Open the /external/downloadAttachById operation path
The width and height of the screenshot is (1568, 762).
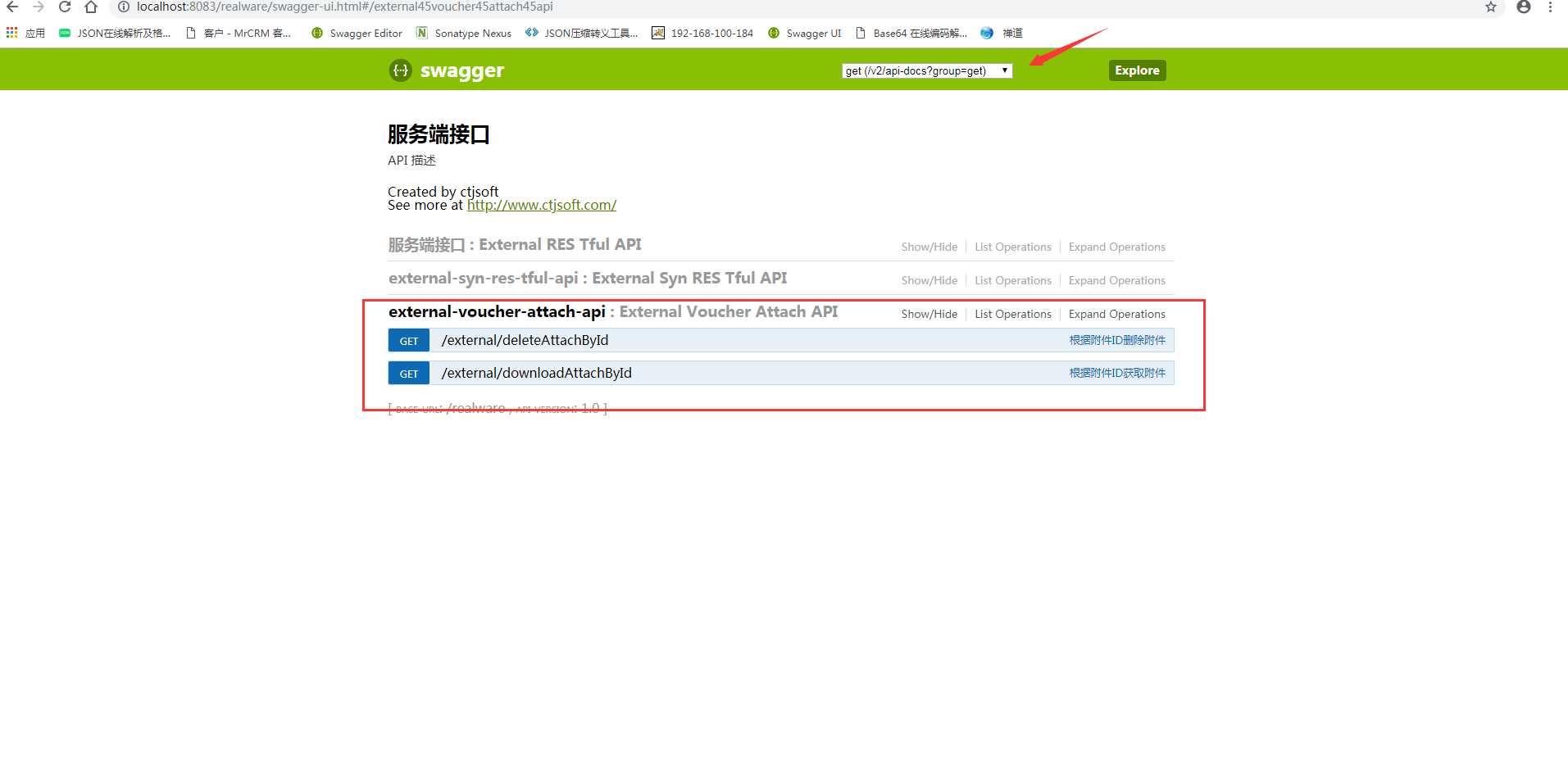[536, 373]
